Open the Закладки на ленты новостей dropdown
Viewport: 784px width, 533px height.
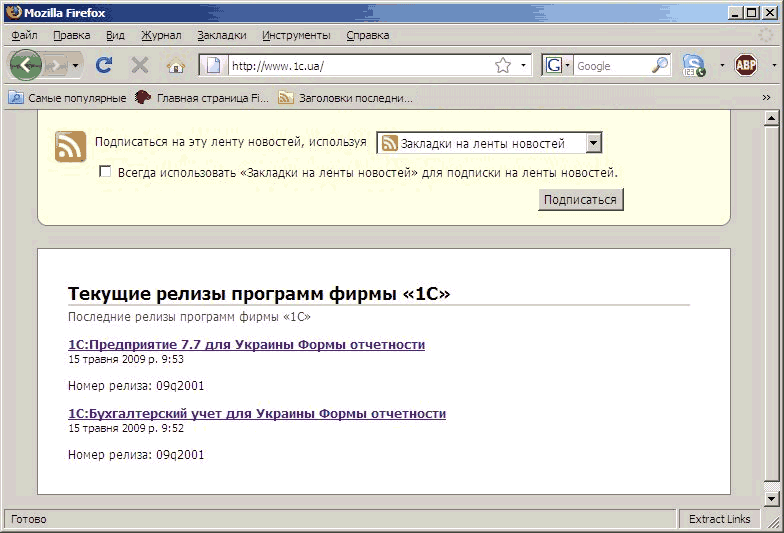click(489, 143)
